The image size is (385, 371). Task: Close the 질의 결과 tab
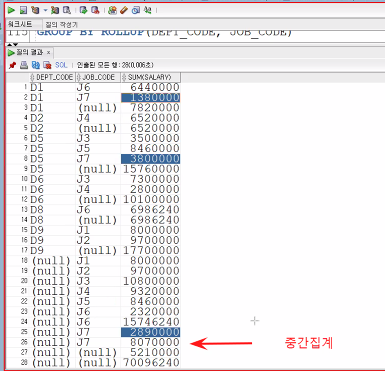click(48, 52)
